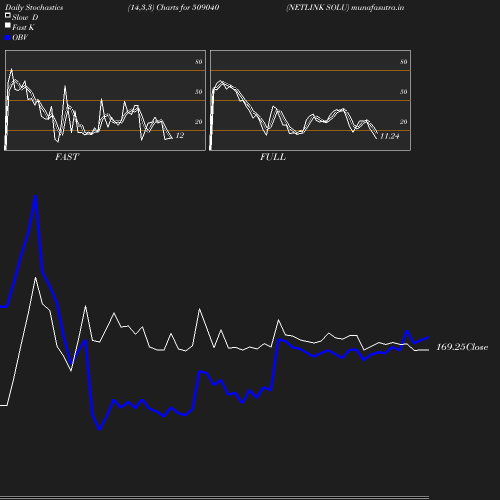Click the 'FULL' chart caption
Image resolution: width=500 pixels, height=500 pixels.
click(273, 157)
